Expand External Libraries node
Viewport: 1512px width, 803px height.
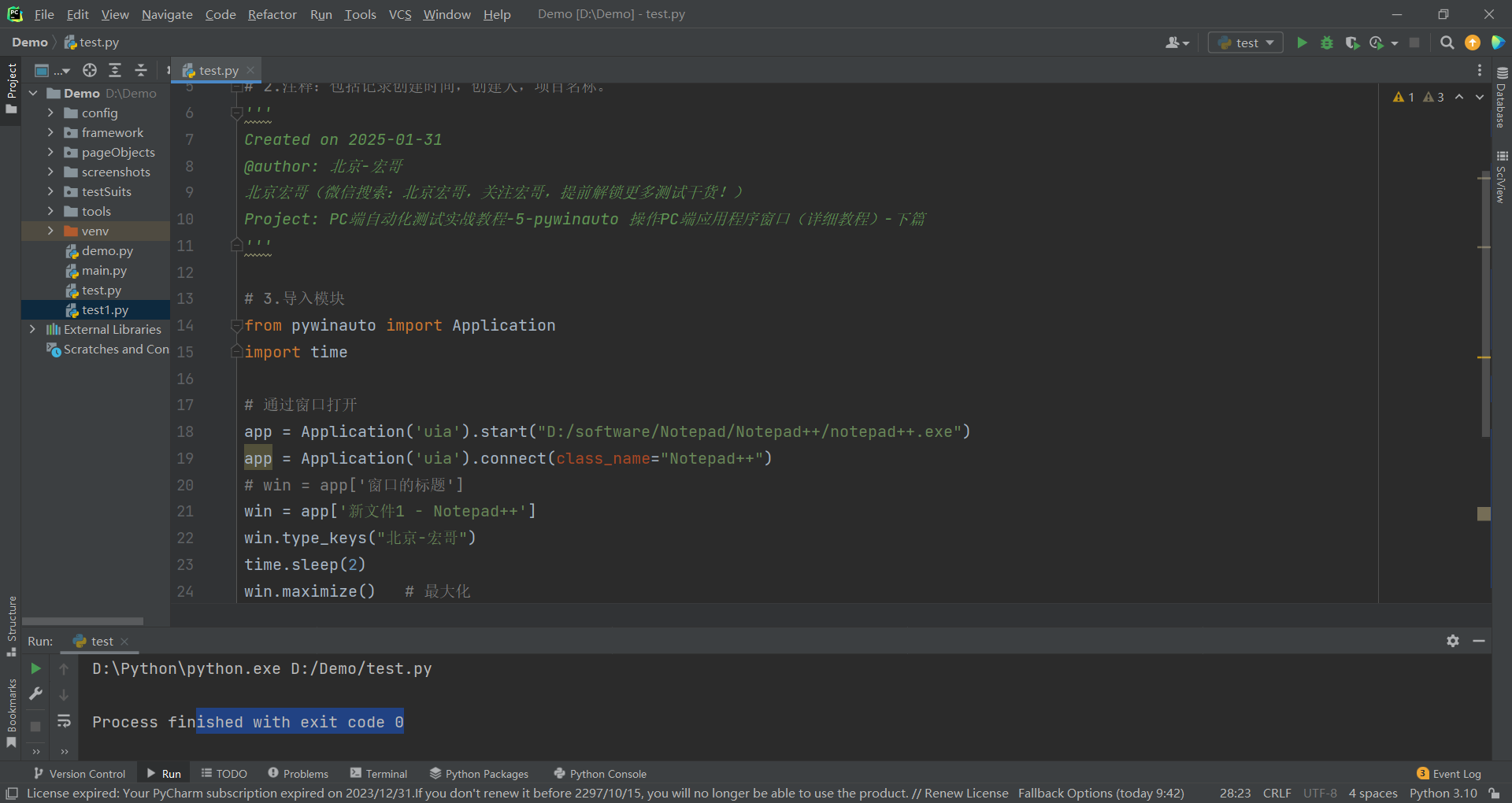tap(32, 329)
